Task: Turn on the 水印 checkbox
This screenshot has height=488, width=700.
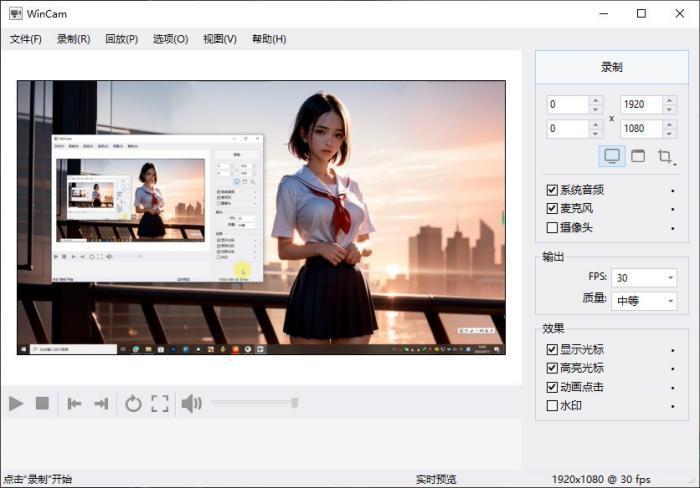Action: click(553, 406)
